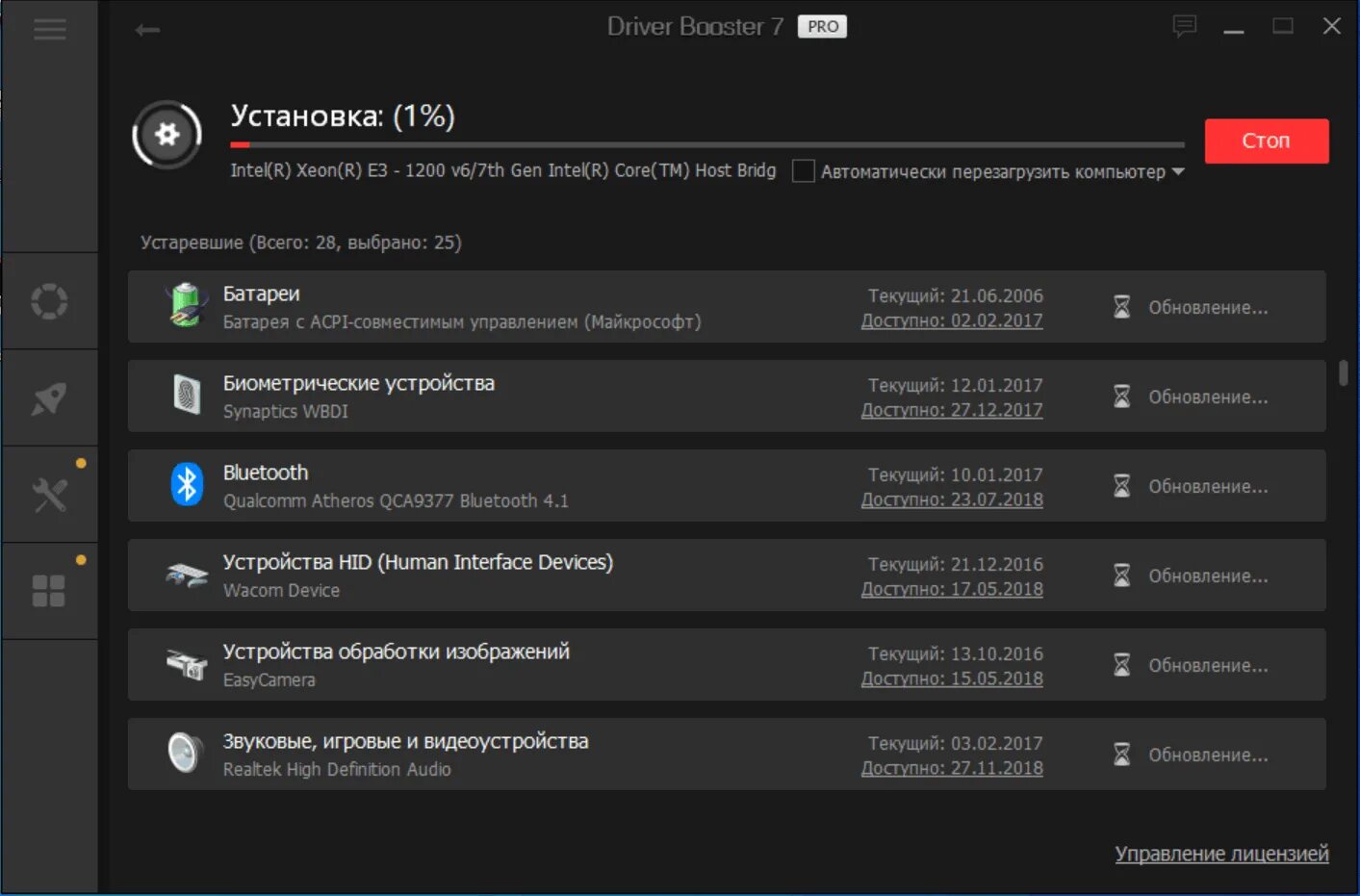Click Обновление... status in Bluetooth row
Screen dimensions: 1360x896
coord(1208,486)
